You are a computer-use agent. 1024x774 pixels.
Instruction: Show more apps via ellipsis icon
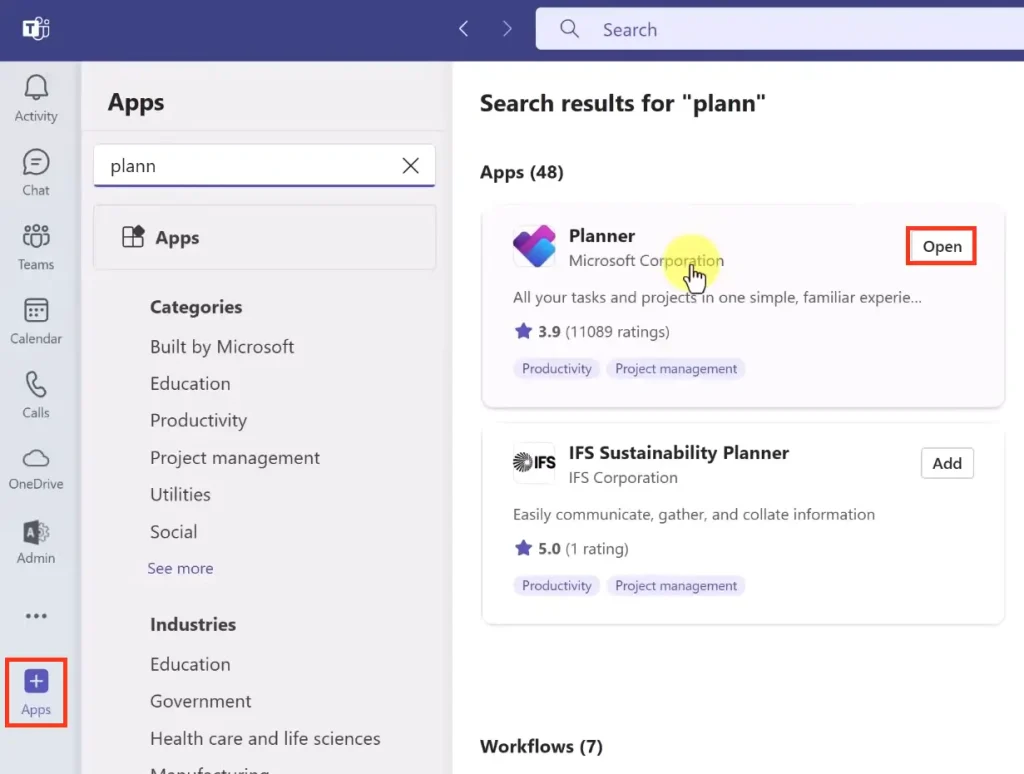click(x=36, y=616)
